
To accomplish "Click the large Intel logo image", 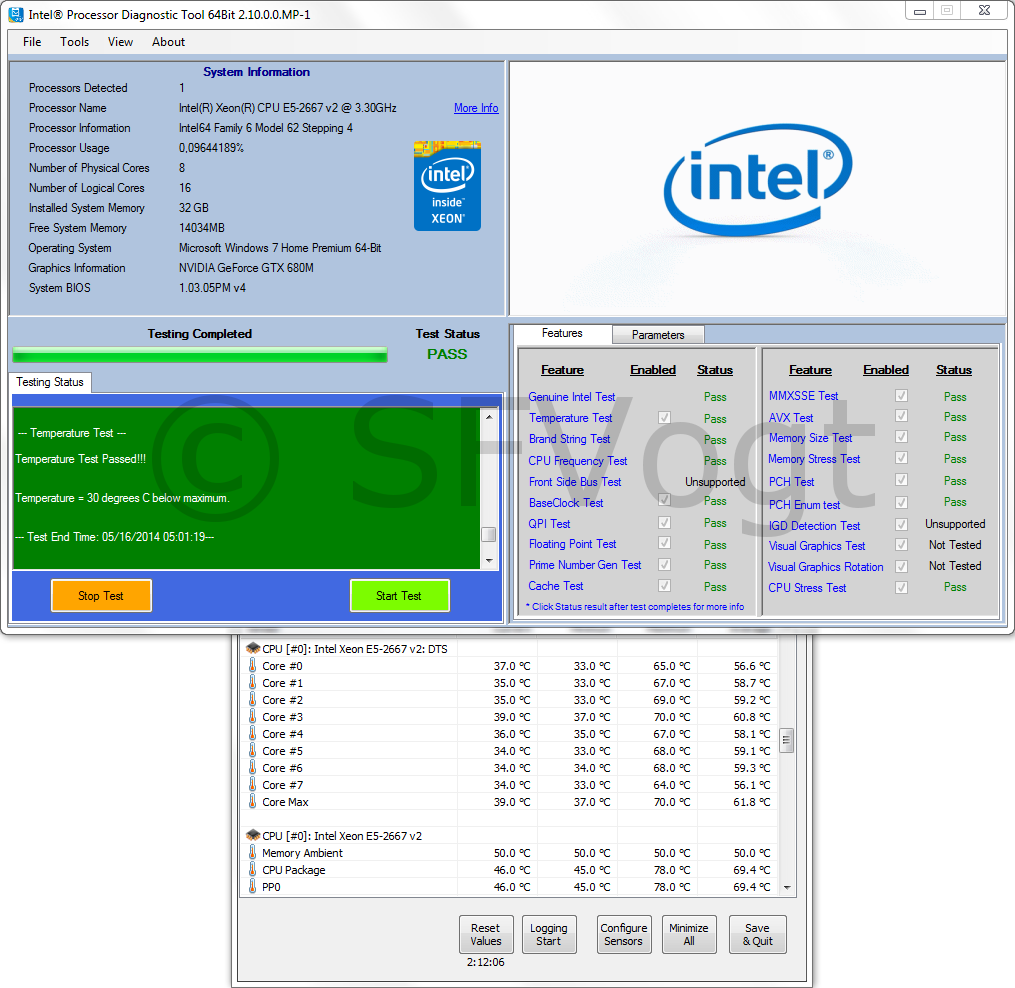I will (758, 180).
